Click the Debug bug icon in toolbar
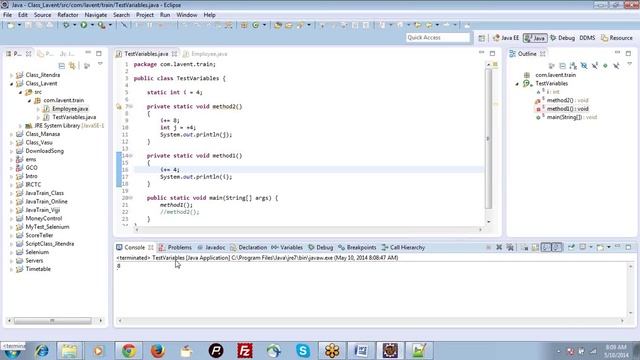 click(x=66, y=25)
